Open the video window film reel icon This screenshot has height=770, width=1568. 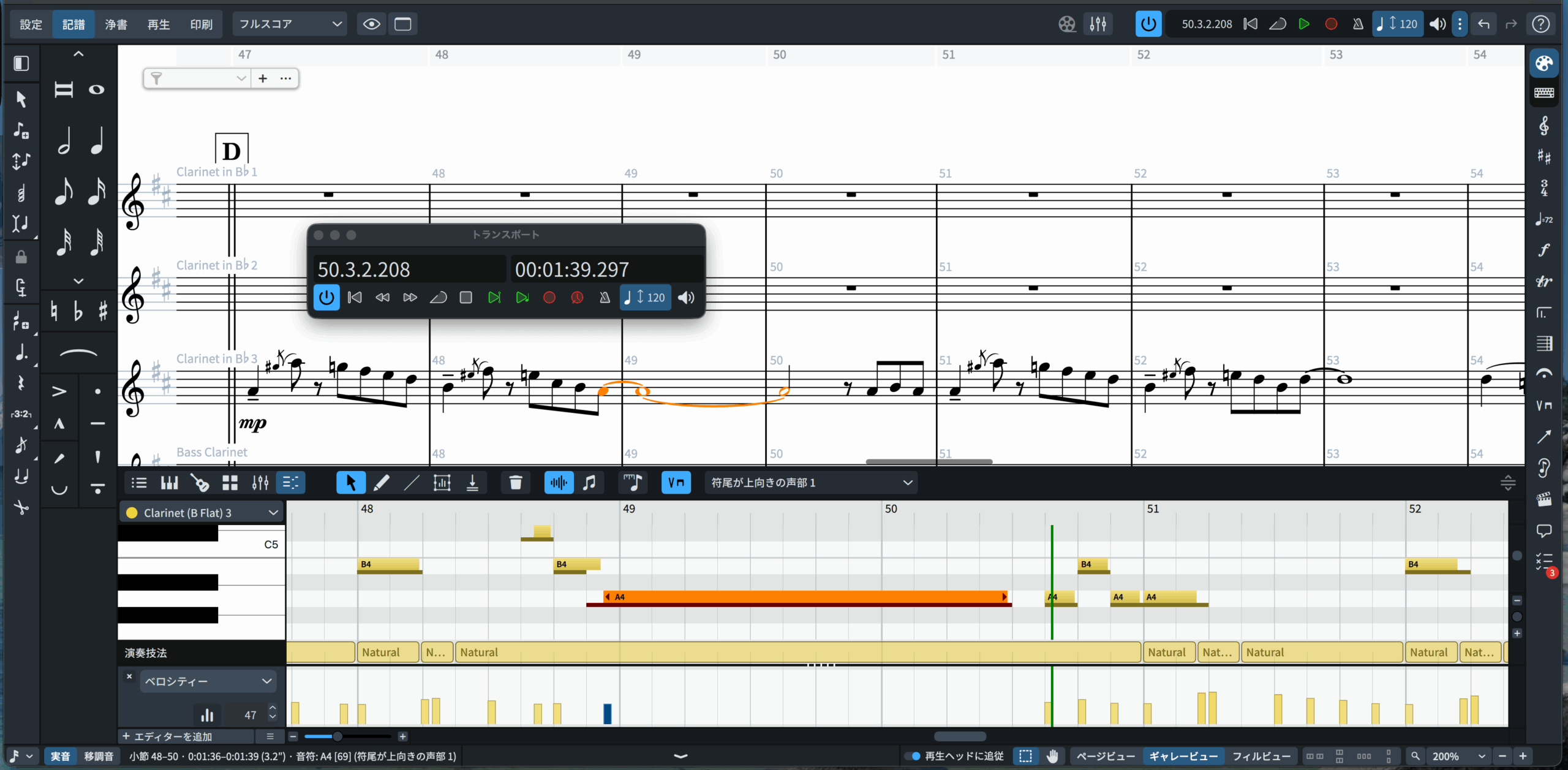[1067, 24]
